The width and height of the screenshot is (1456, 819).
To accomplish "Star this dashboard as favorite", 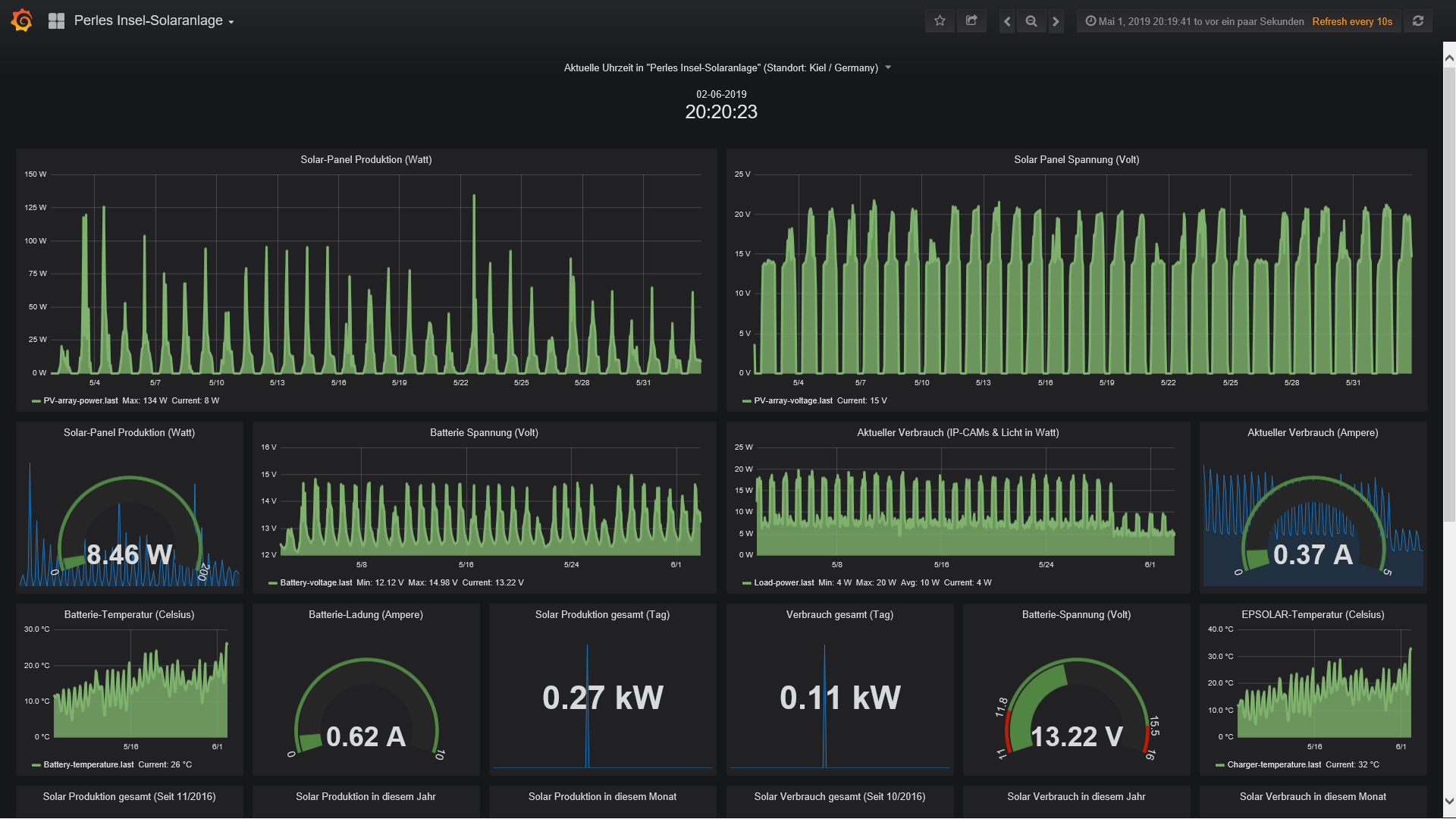I will pos(940,21).
